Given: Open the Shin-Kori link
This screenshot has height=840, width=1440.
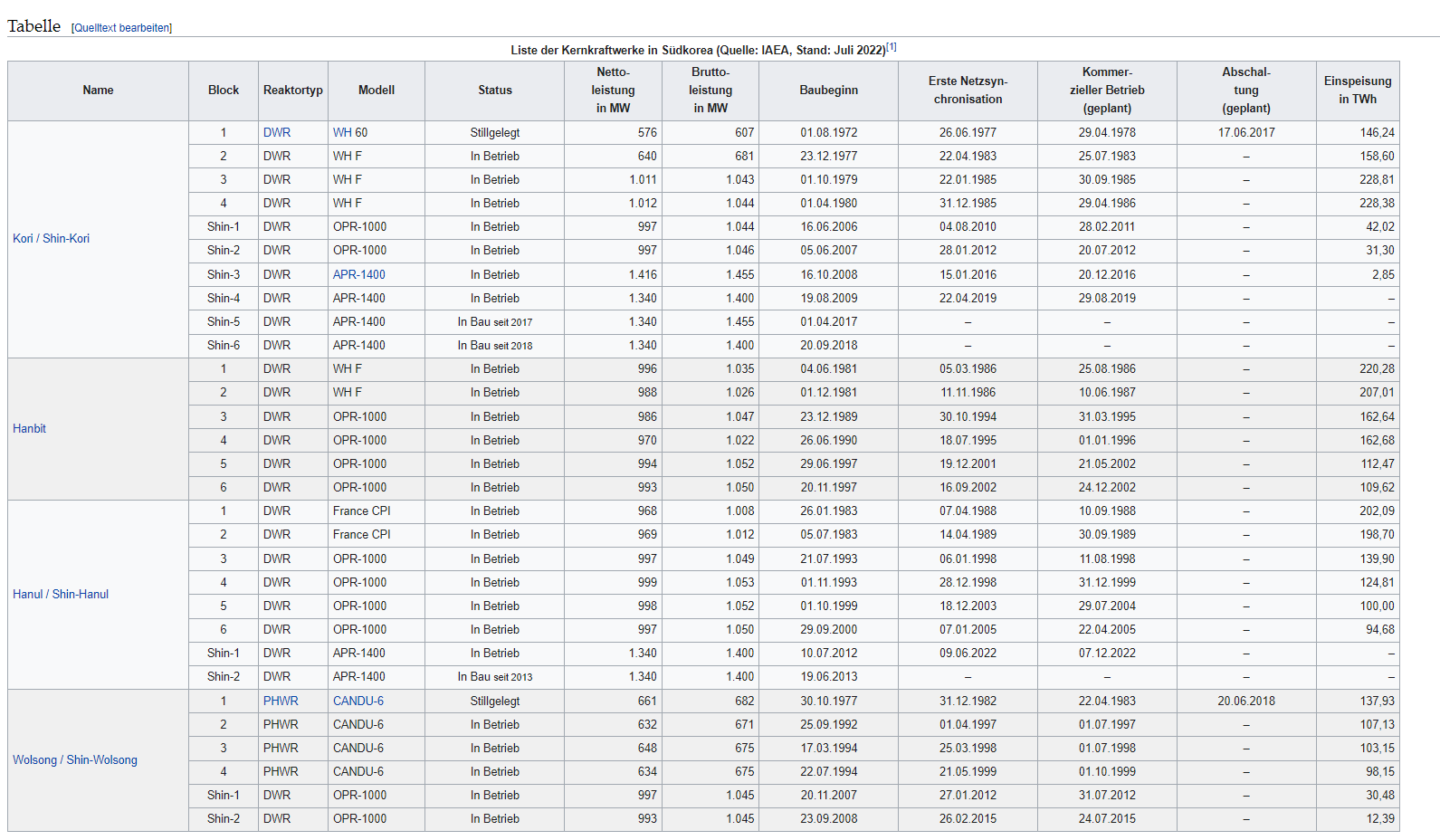Looking at the screenshot, I should point(66,239).
